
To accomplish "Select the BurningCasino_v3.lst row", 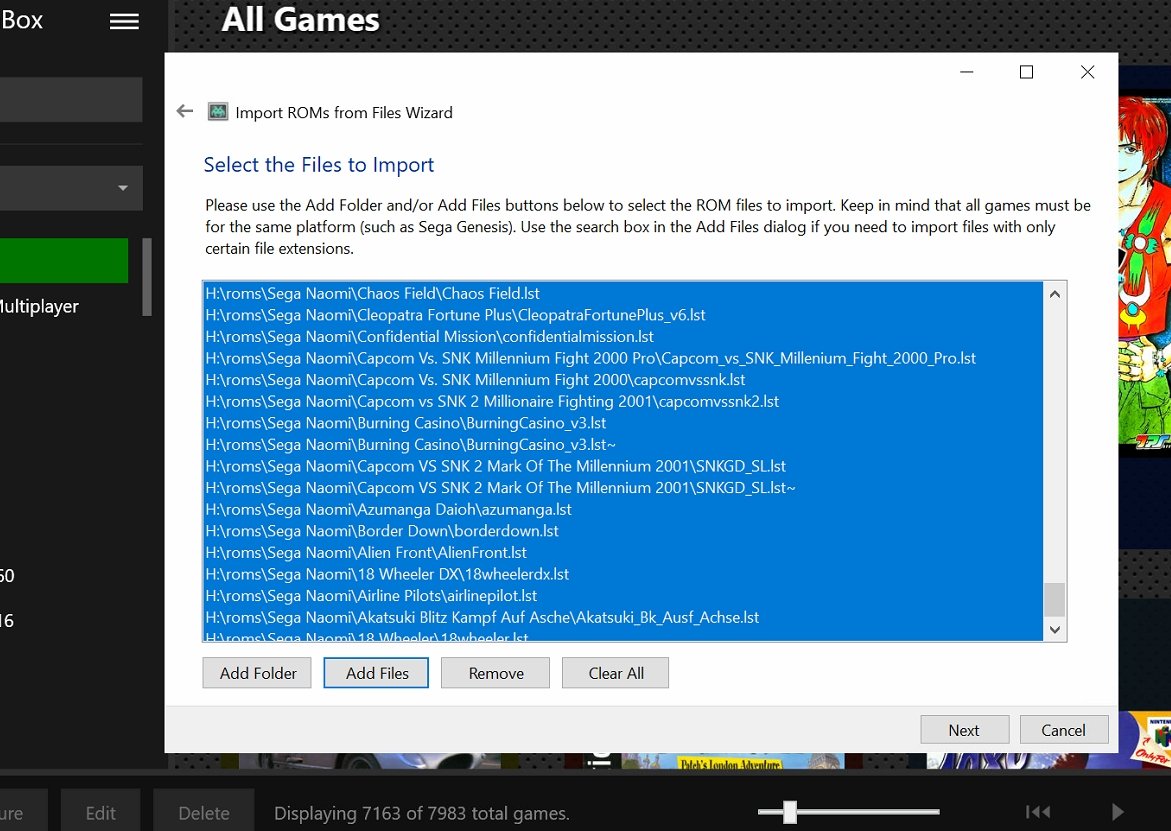I will coord(623,423).
